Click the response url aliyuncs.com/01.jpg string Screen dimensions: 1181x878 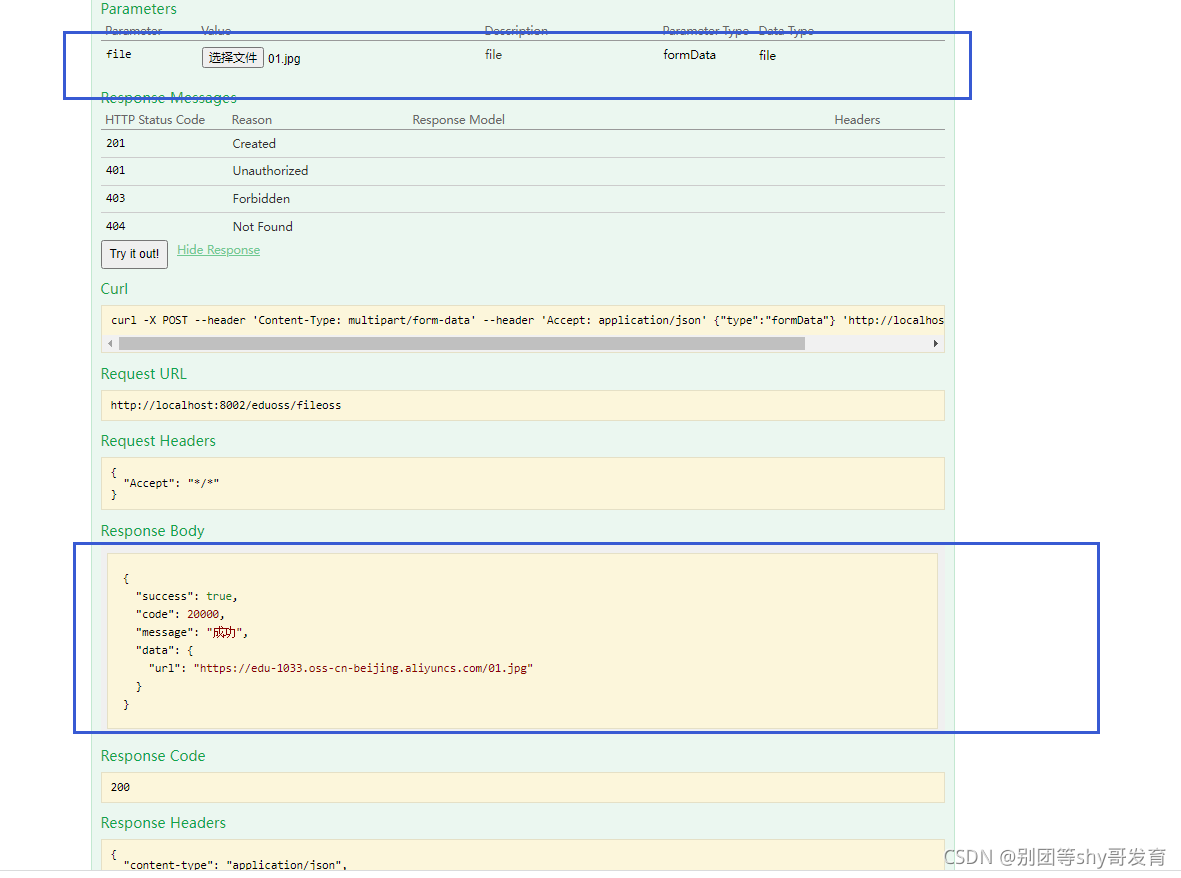tap(363, 668)
